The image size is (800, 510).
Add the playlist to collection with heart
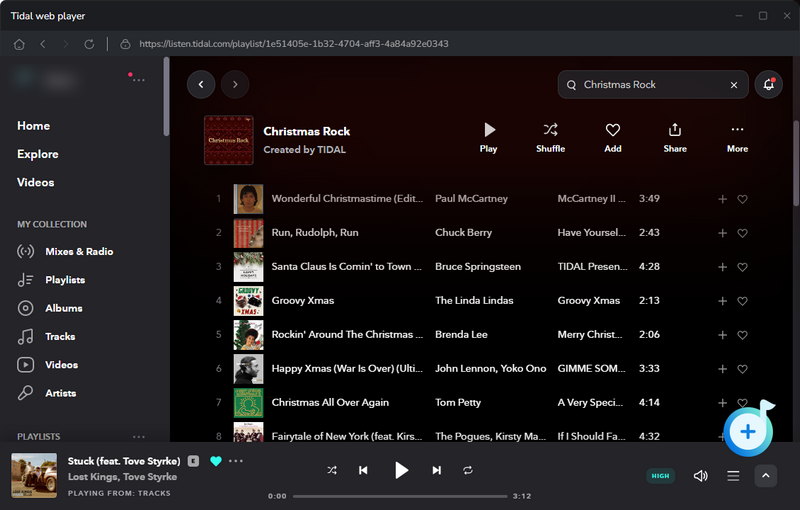(x=613, y=137)
